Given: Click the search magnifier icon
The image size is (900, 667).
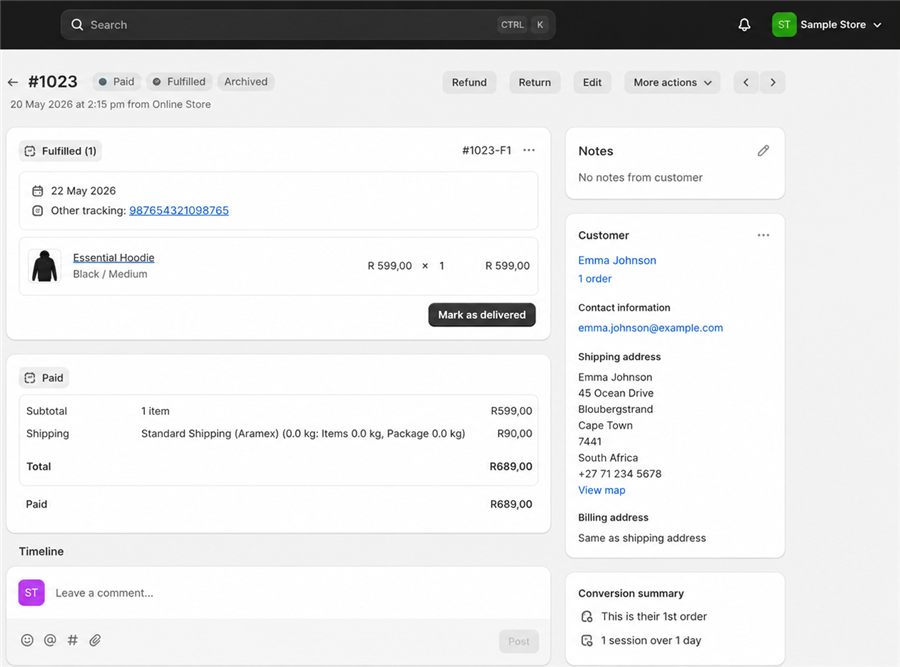Looking at the screenshot, I should pos(77,25).
